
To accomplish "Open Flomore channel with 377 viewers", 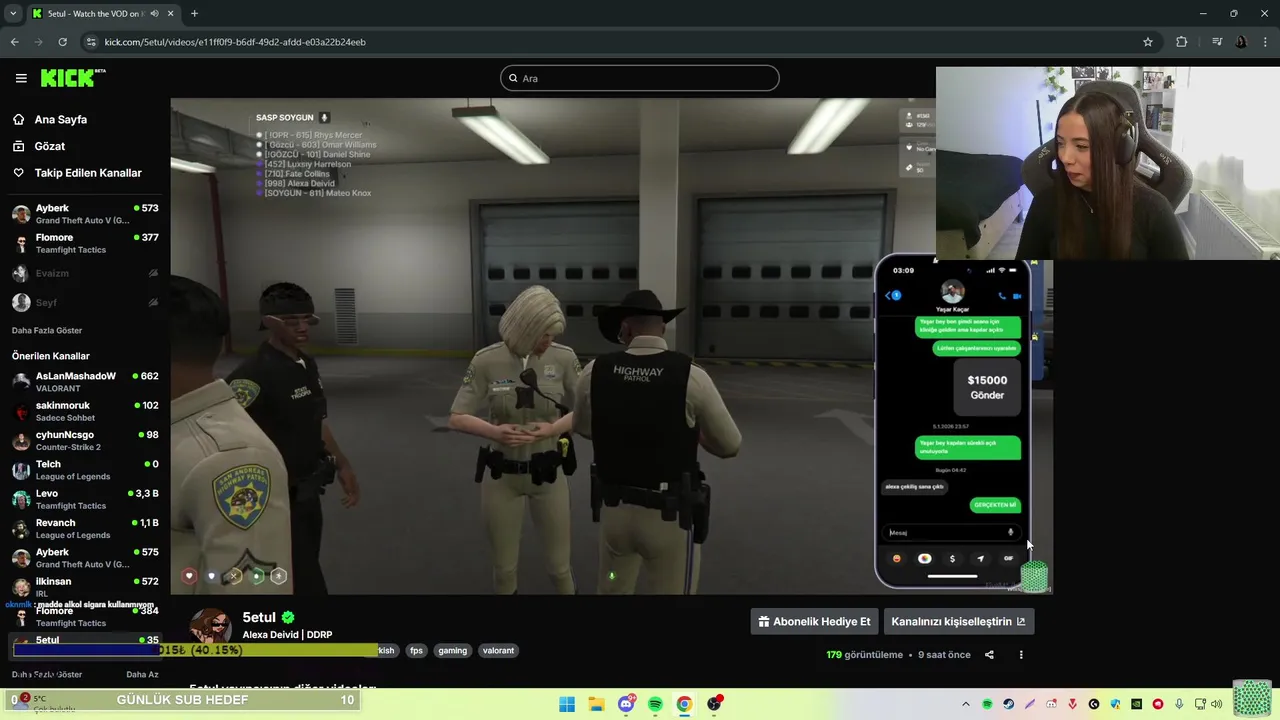I will point(84,243).
